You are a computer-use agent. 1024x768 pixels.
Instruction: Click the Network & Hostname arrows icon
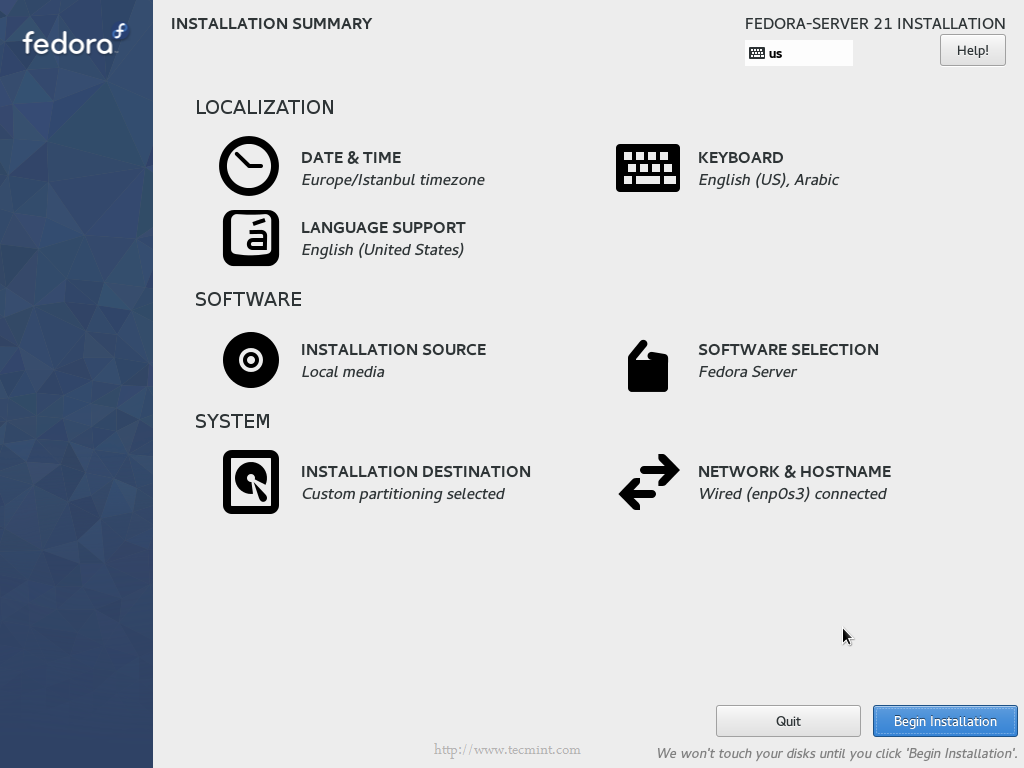(x=649, y=482)
